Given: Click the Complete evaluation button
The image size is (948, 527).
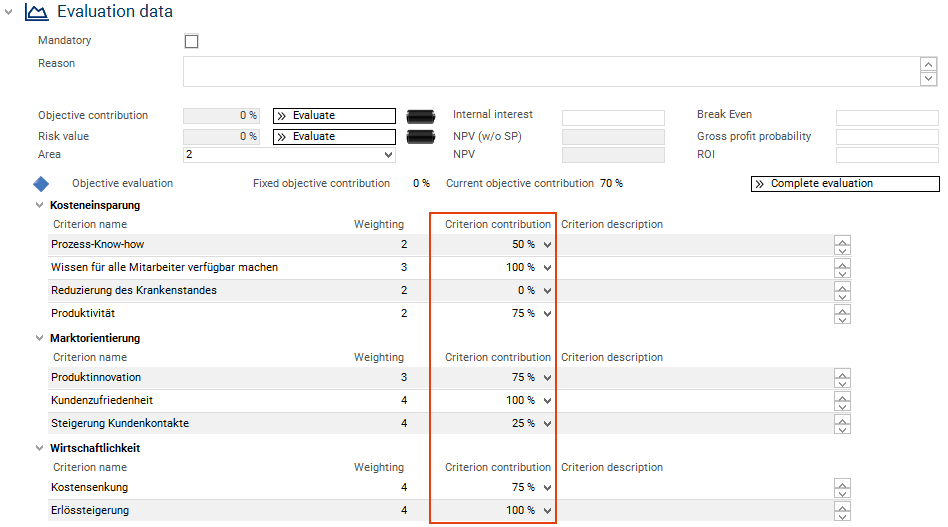Looking at the screenshot, I should click(x=845, y=184).
